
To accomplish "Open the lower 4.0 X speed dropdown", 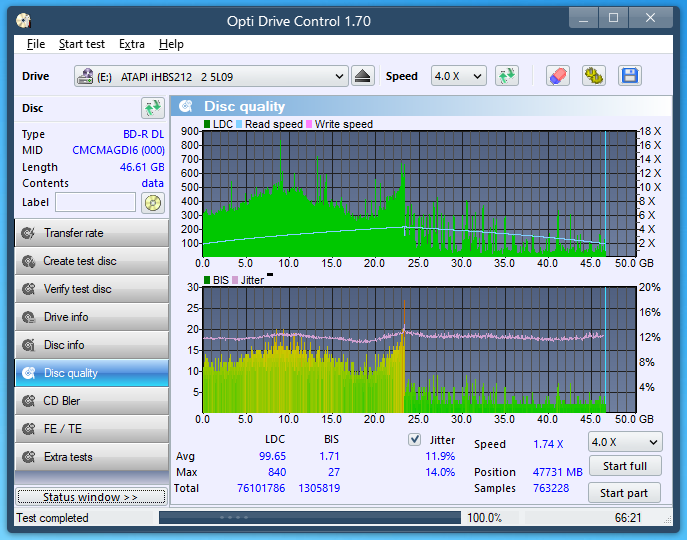I will [x=624, y=442].
